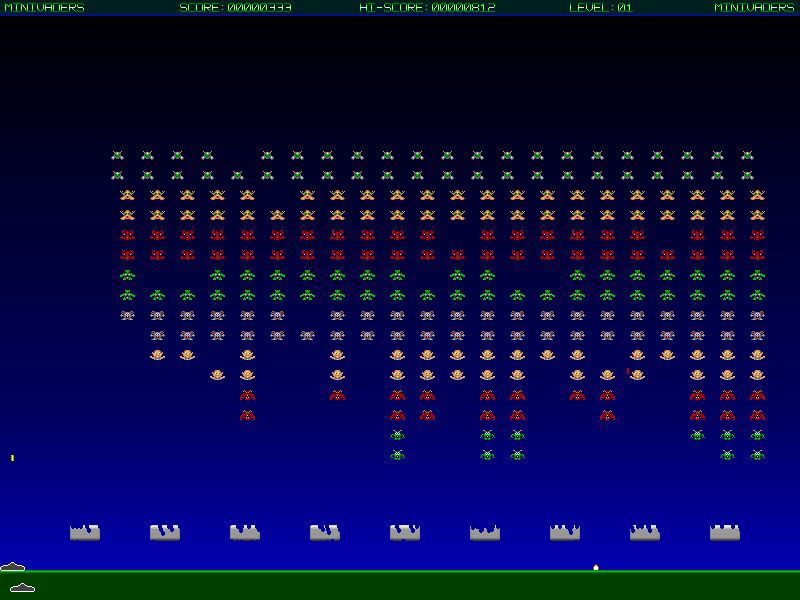The image size is (800, 600).
Task: Click the leftmost invader in the second row
Action: click(x=117, y=176)
